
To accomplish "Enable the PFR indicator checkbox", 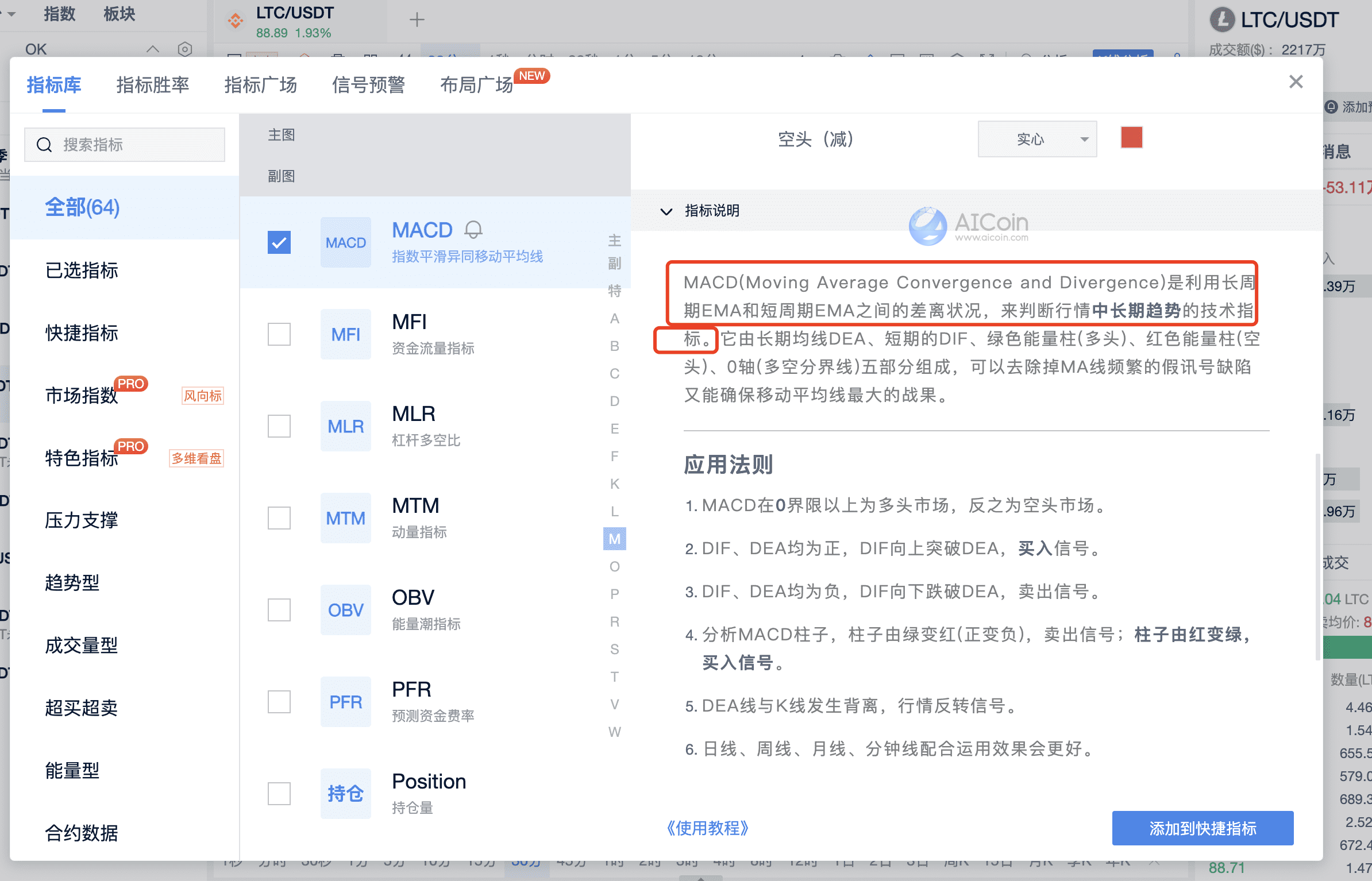I will coord(279,702).
